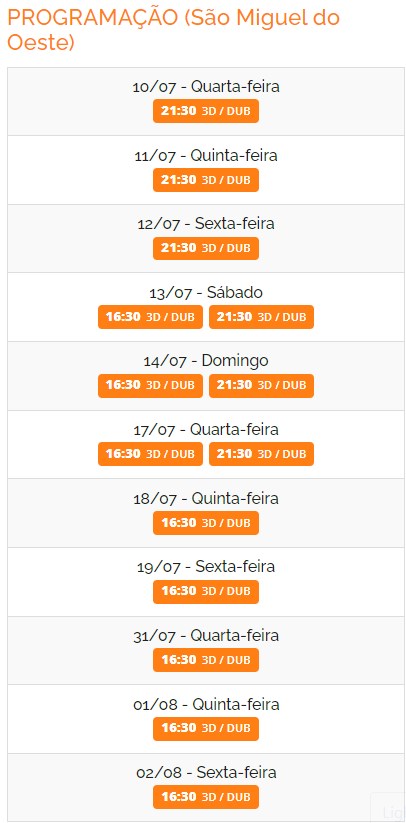Pick the 16:30 showtime on Sábado 13/07

pos(150,317)
